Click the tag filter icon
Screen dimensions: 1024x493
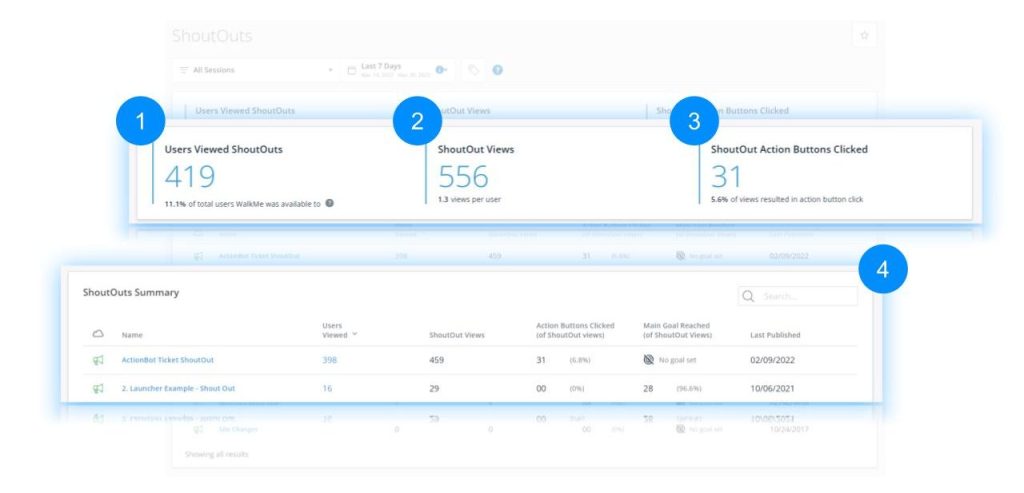coord(473,70)
